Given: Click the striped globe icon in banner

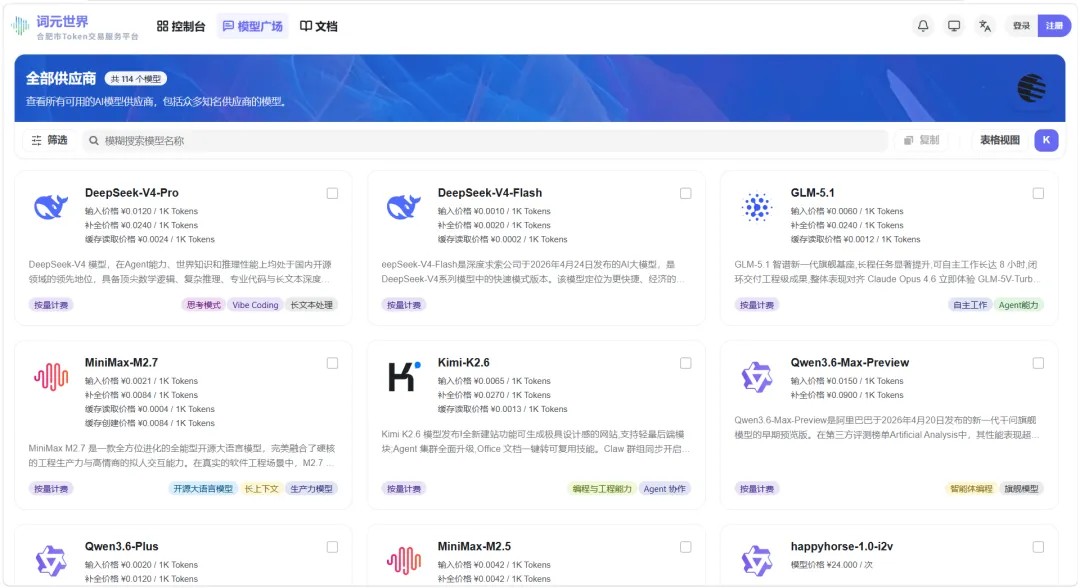Looking at the screenshot, I should click(1032, 87).
